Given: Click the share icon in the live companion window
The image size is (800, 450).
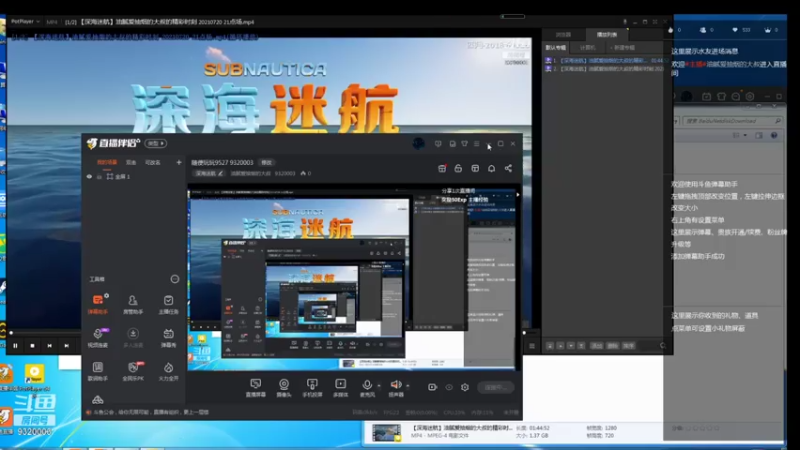Looking at the screenshot, I should [x=508, y=168].
